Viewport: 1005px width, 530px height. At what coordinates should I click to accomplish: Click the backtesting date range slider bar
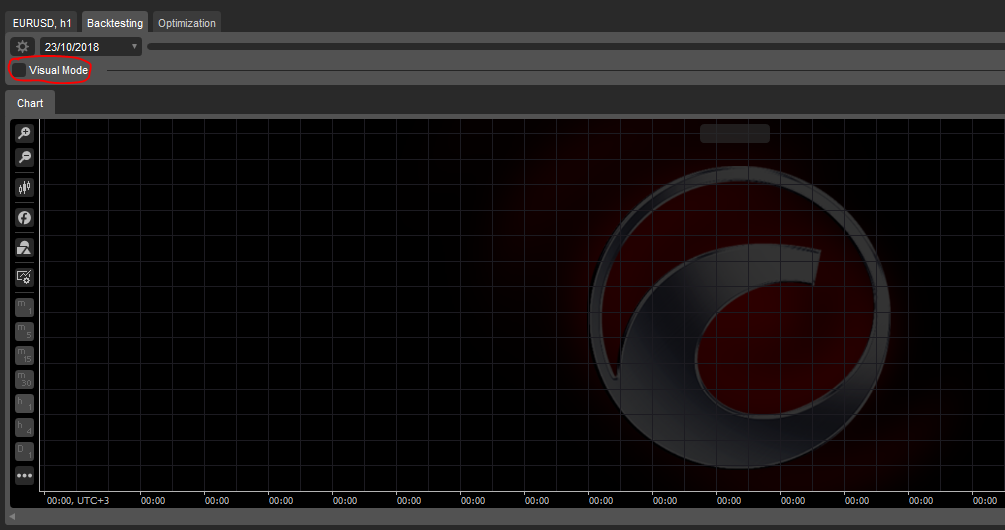click(576, 46)
